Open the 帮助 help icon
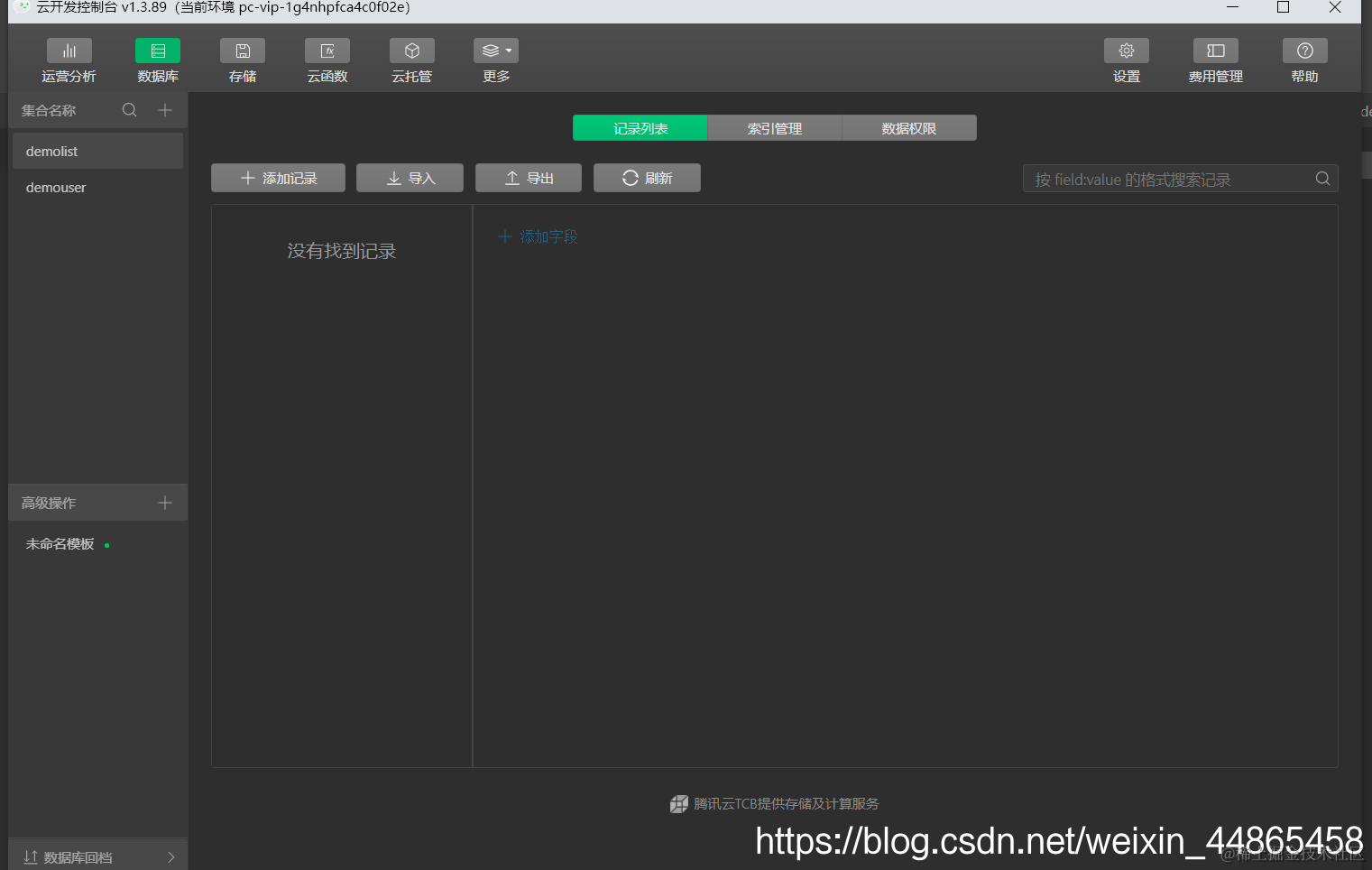Screen dimensions: 1372x870 click(1305, 51)
